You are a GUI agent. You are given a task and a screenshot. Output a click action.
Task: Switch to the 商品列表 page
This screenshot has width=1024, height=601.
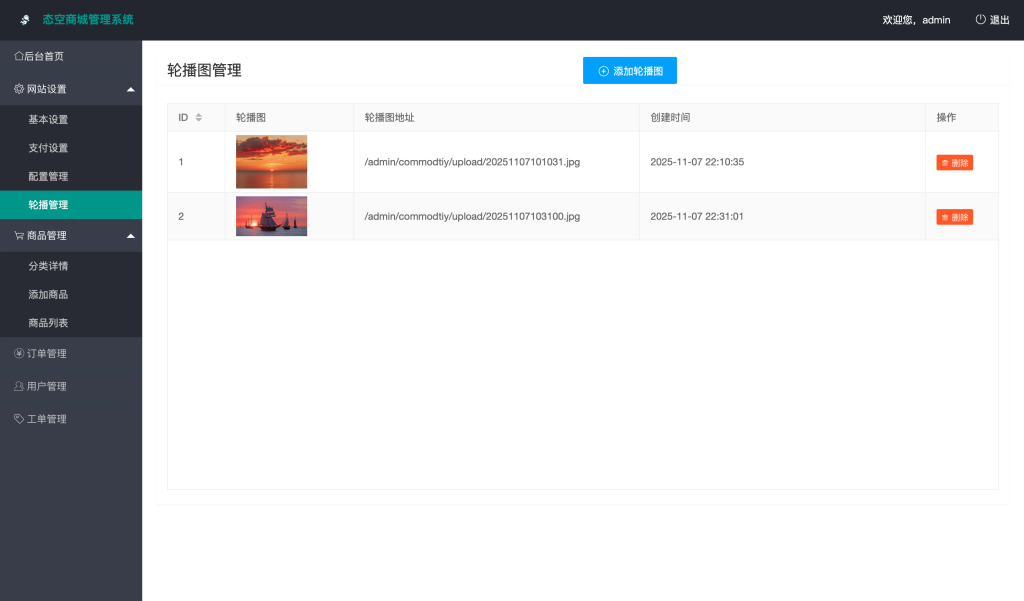(48, 322)
